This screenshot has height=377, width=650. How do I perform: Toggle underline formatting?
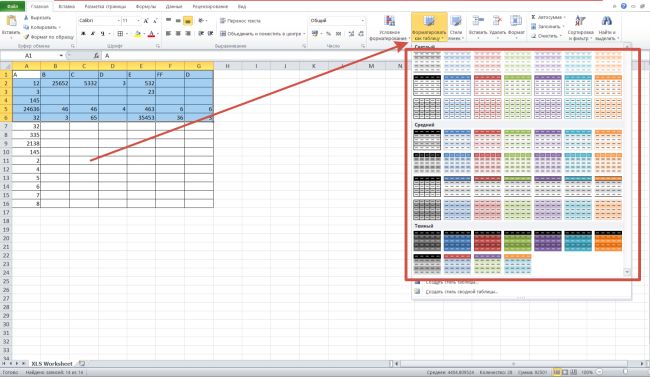(x=102, y=34)
